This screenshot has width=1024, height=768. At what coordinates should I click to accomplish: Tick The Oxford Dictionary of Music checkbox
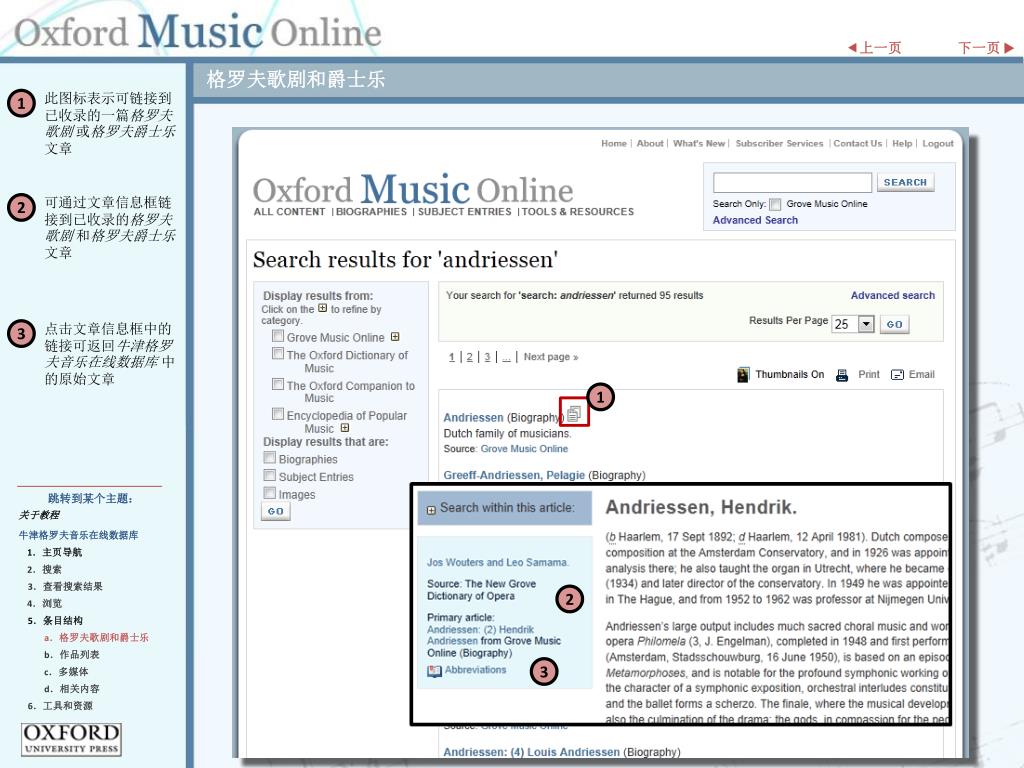coord(278,353)
